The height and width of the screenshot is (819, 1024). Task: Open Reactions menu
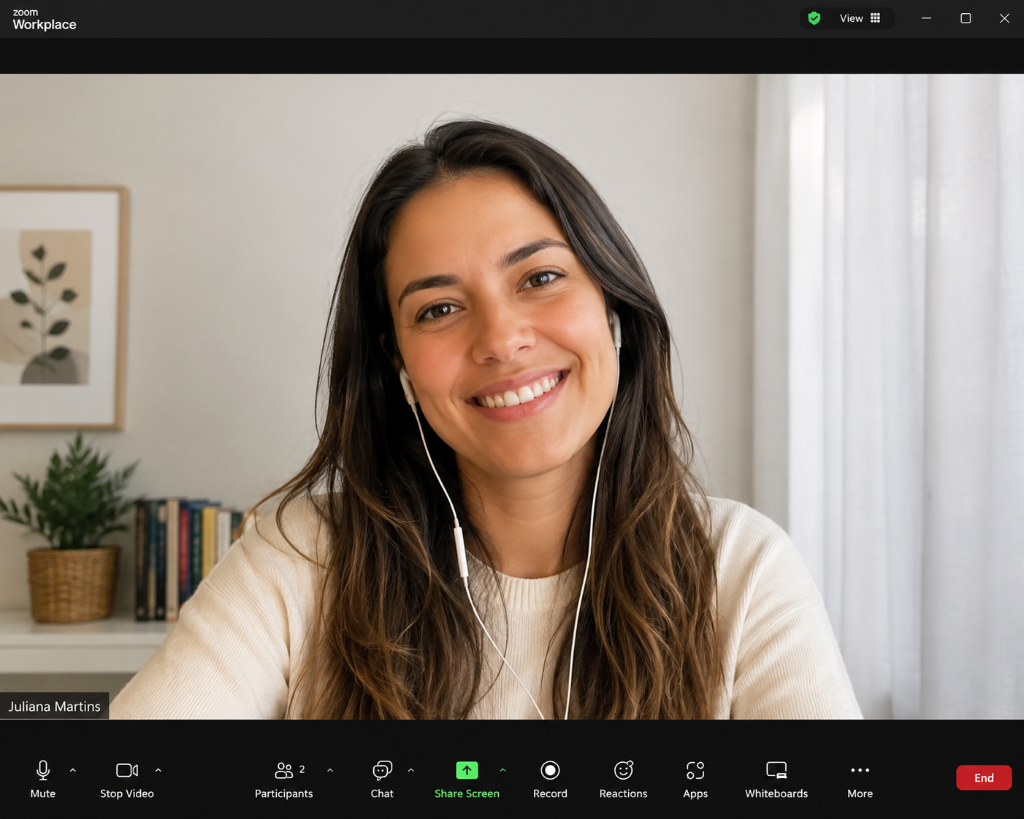[x=623, y=779]
